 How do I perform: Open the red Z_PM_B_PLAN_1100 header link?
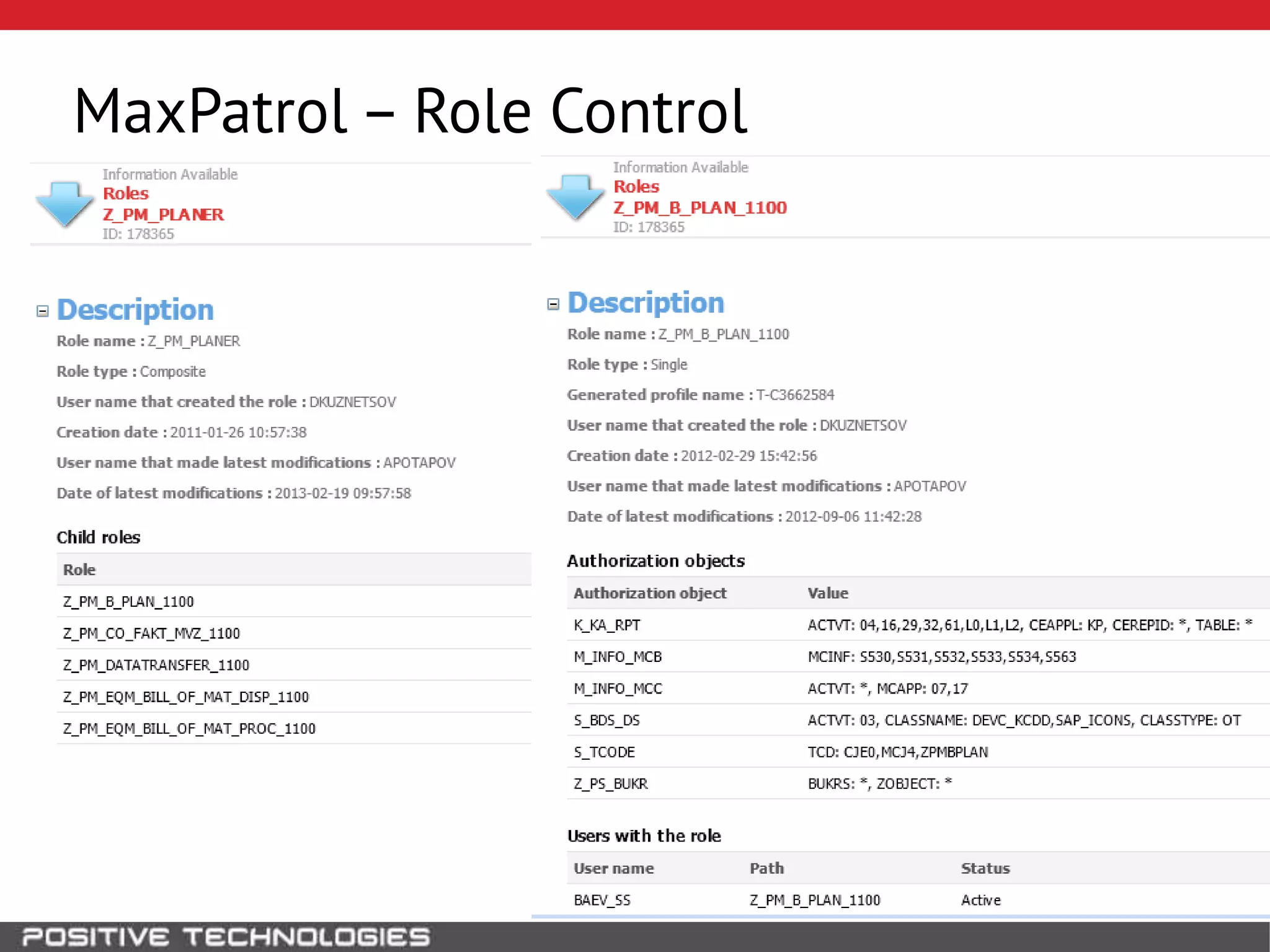pyautogui.click(x=700, y=208)
